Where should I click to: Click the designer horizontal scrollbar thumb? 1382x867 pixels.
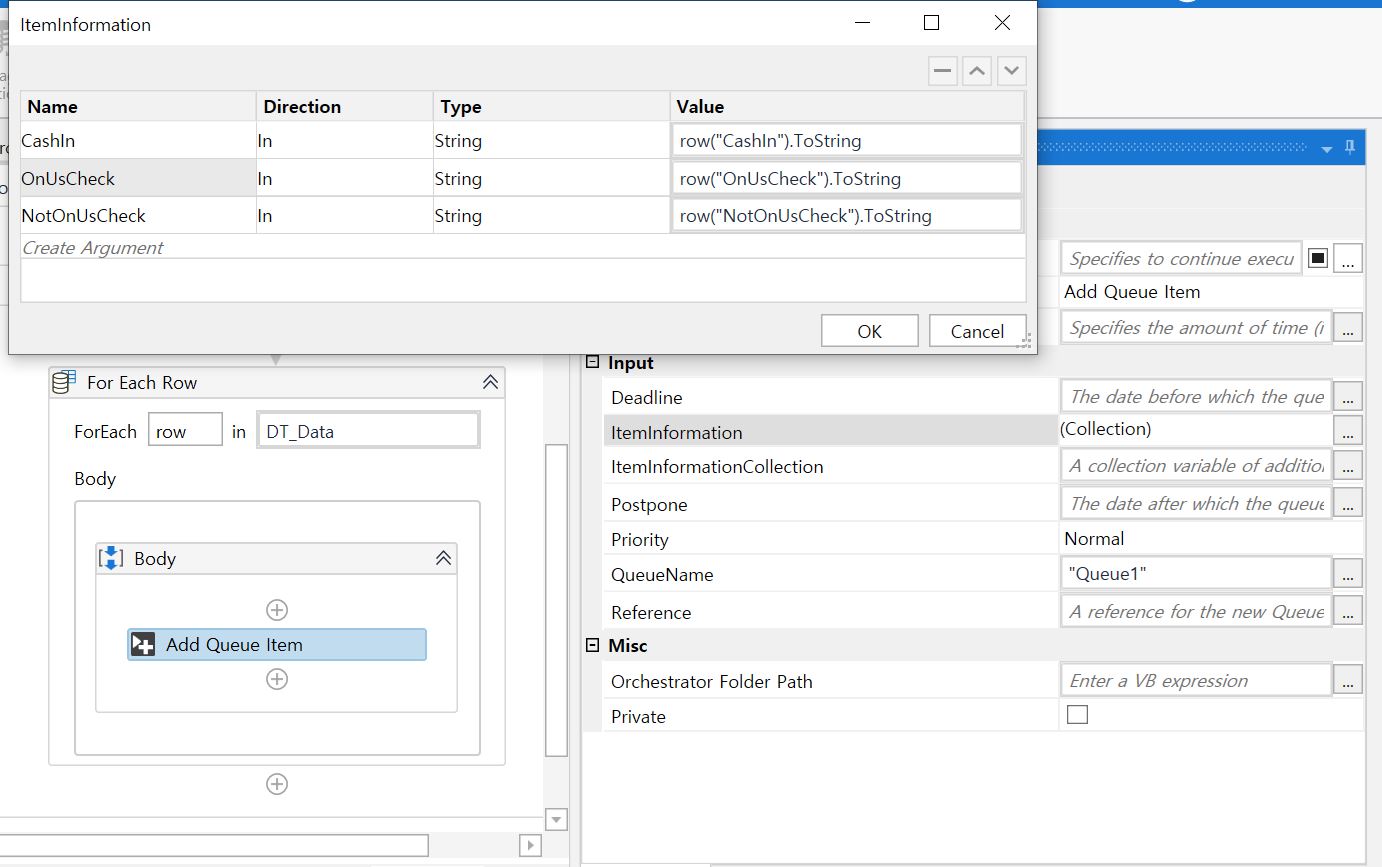(x=214, y=845)
